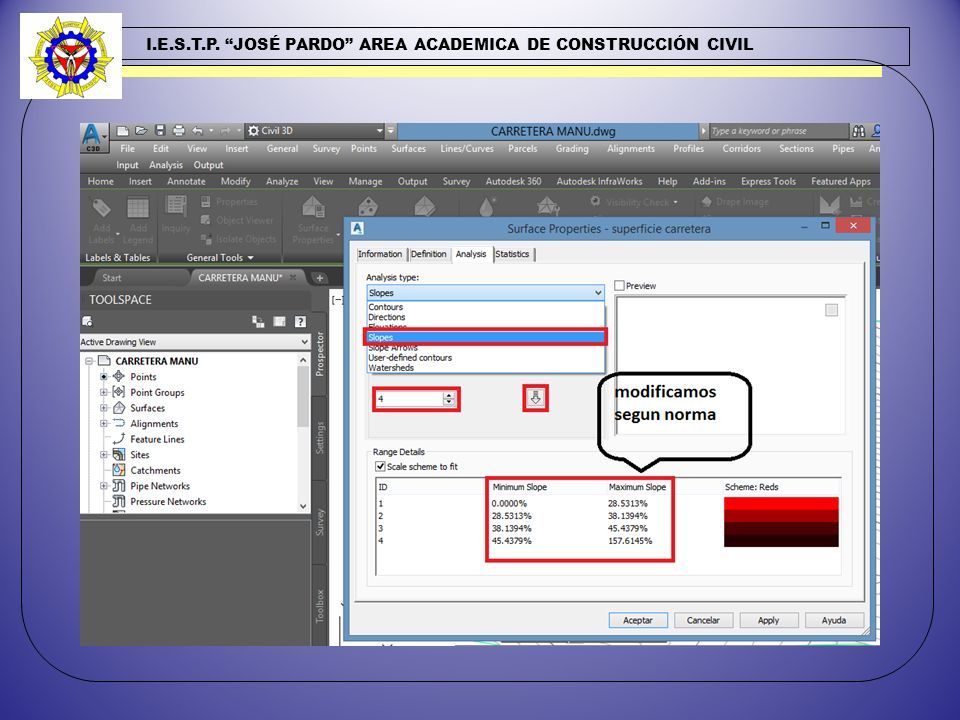Screen dimensions: 960x720
Task: Run the analysis with the down-arrow button
Action: pyautogui.click(x=536, y=399)
